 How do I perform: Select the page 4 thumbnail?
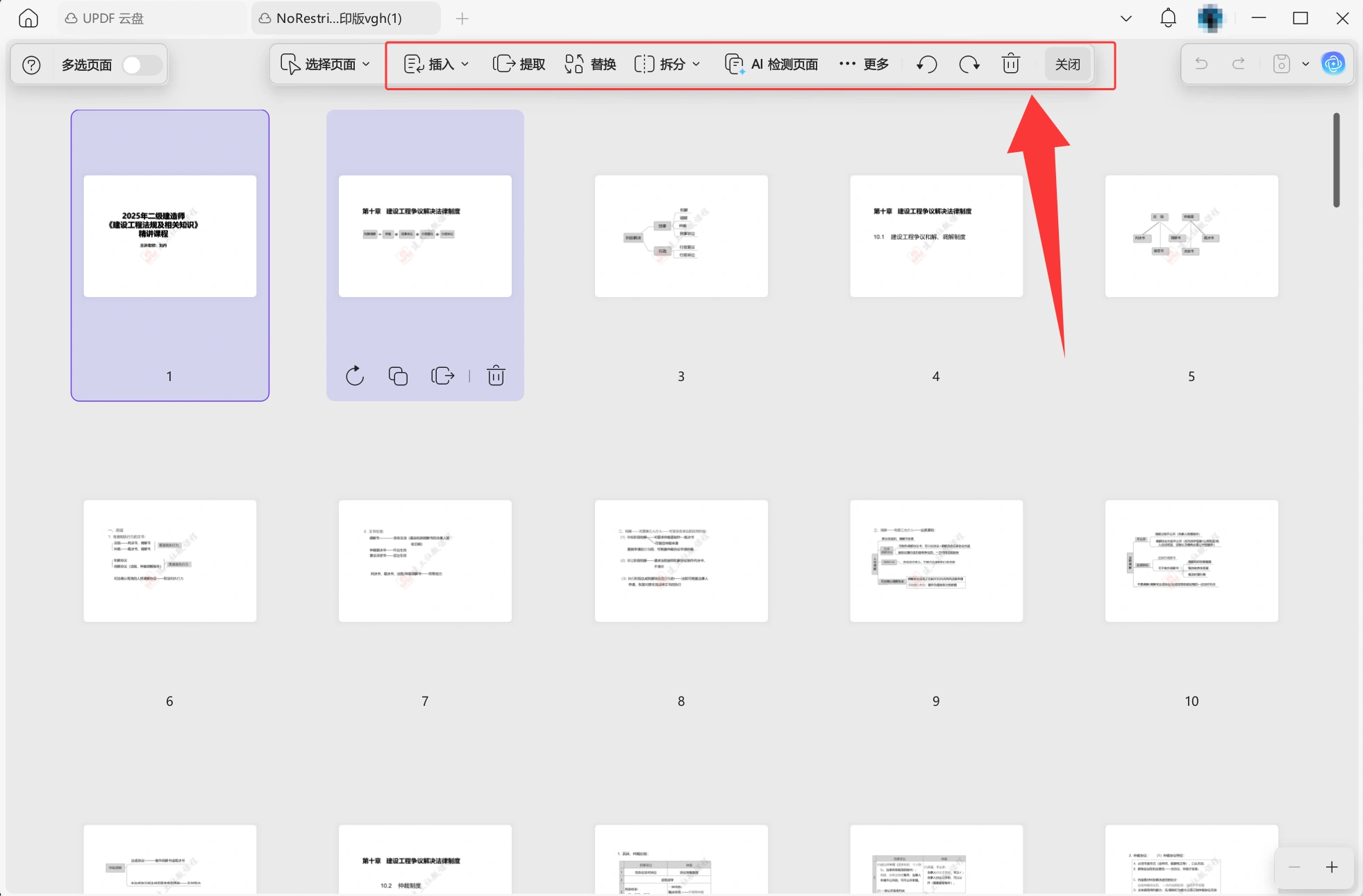[x=936, y=236]
